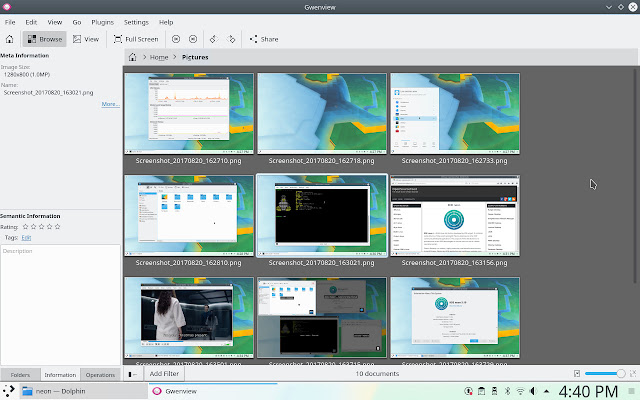Expand the chevron before Pictures breadcrumb

(x=175, y=57)
